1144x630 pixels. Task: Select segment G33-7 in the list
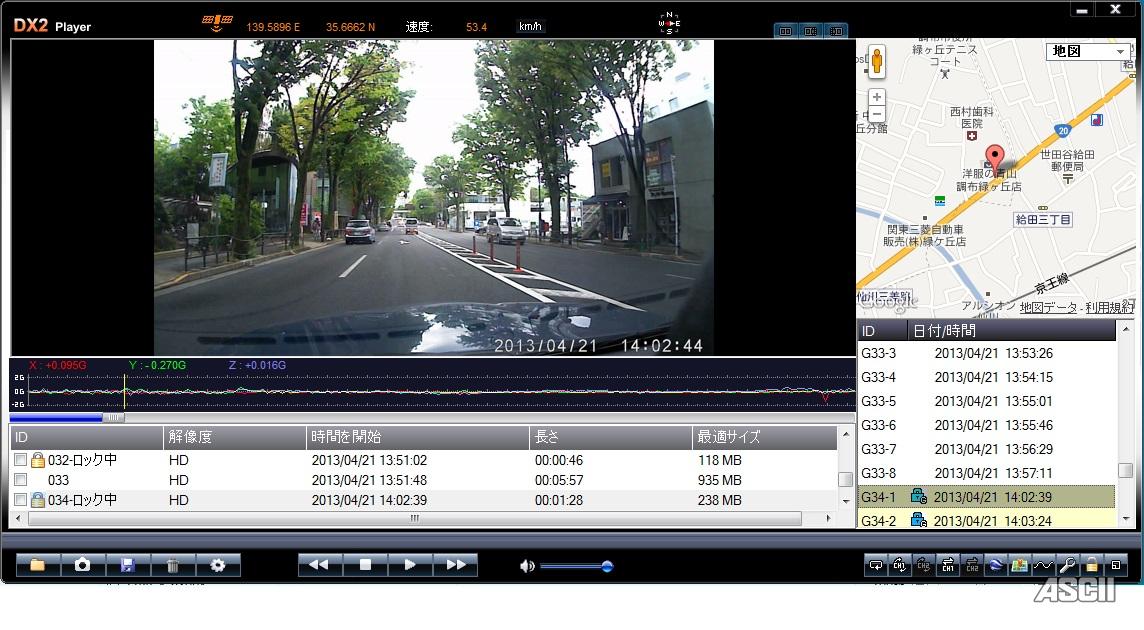point(986,449)
